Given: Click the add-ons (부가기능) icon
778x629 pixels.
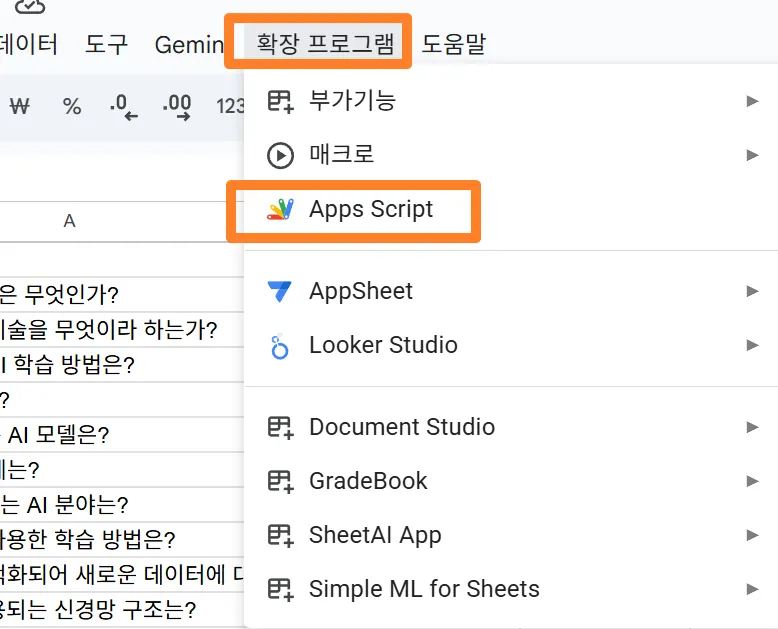Looking at the screenshot, I should coord(280,101).
